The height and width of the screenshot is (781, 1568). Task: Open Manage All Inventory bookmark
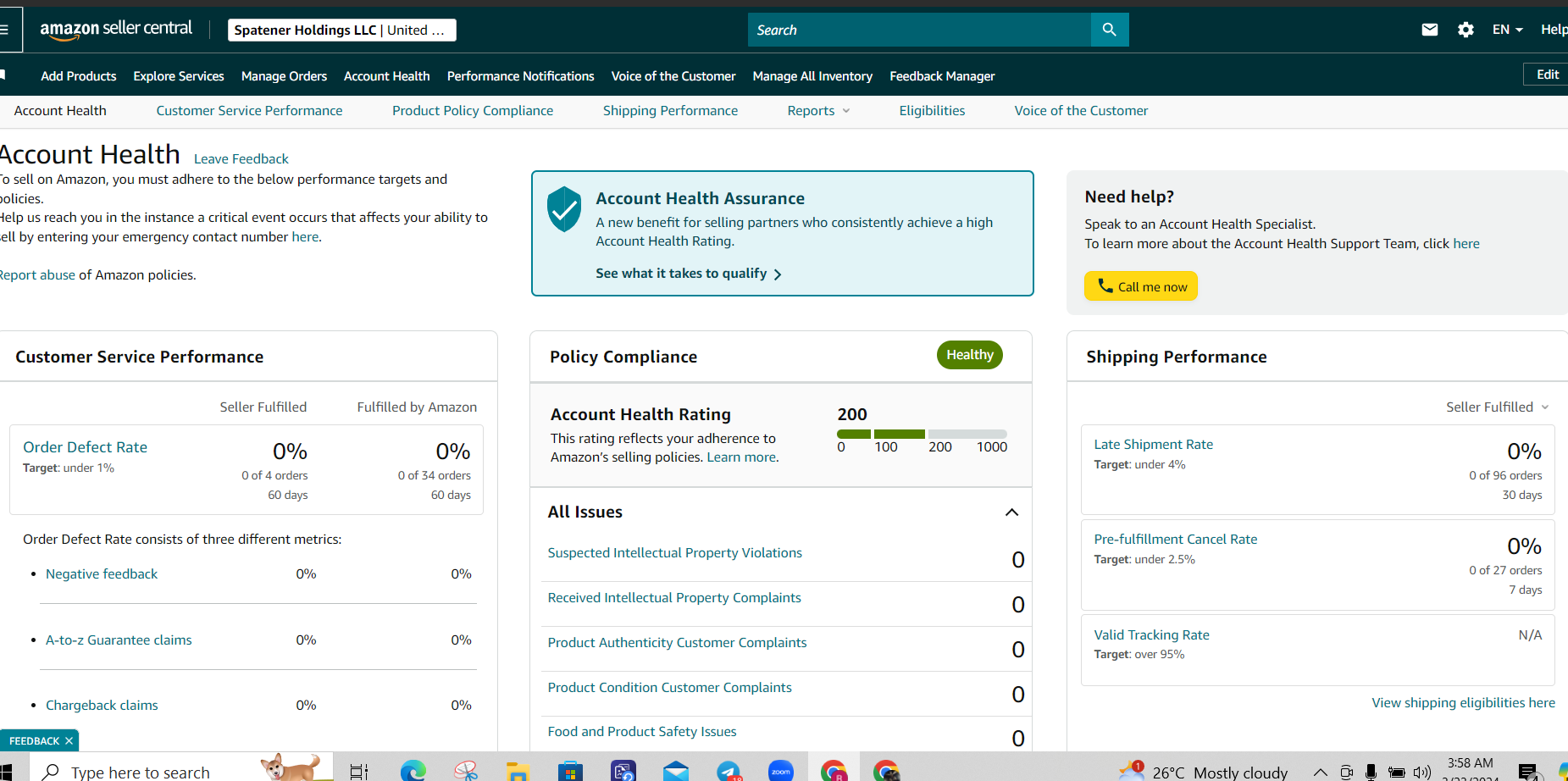pos(812,76)
